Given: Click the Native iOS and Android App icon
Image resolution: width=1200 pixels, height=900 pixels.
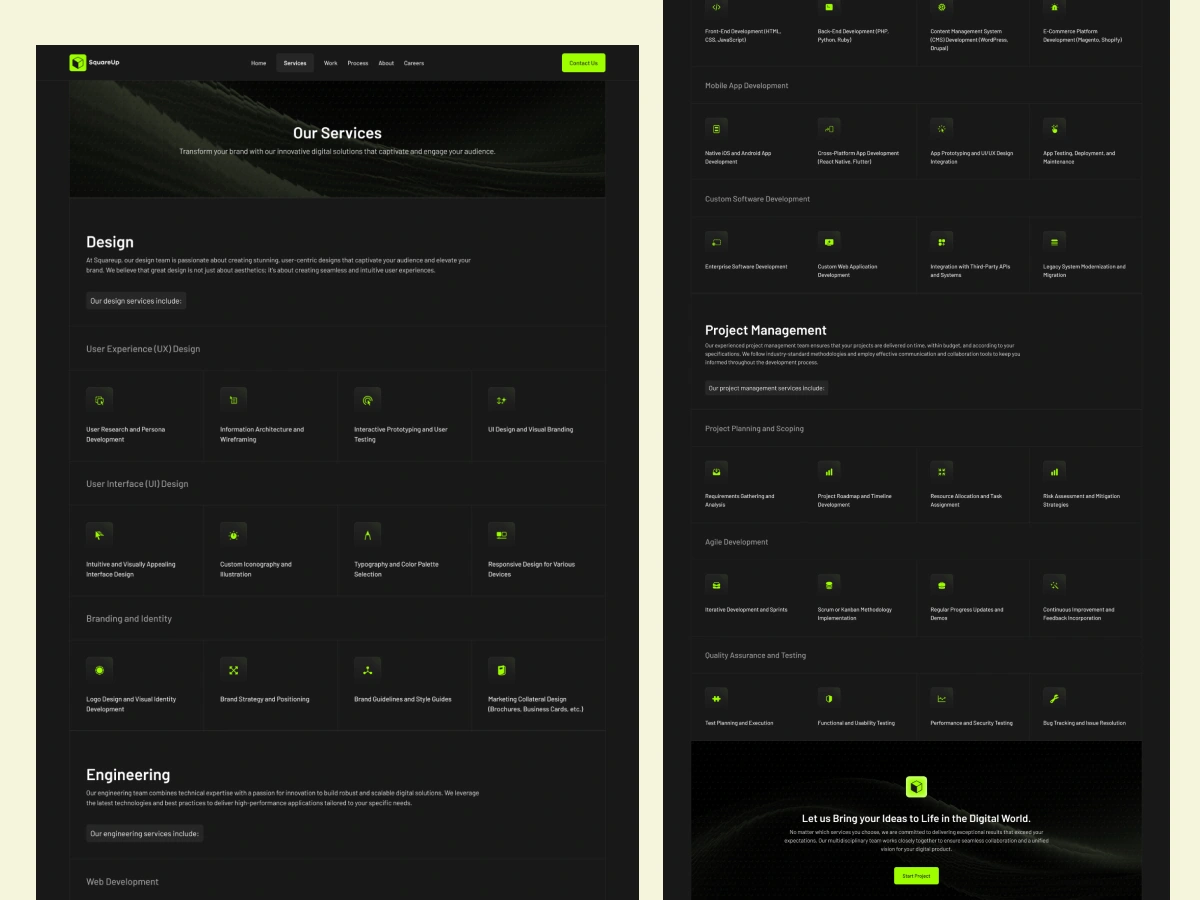Looking at the screenshot, I should 716,129.
